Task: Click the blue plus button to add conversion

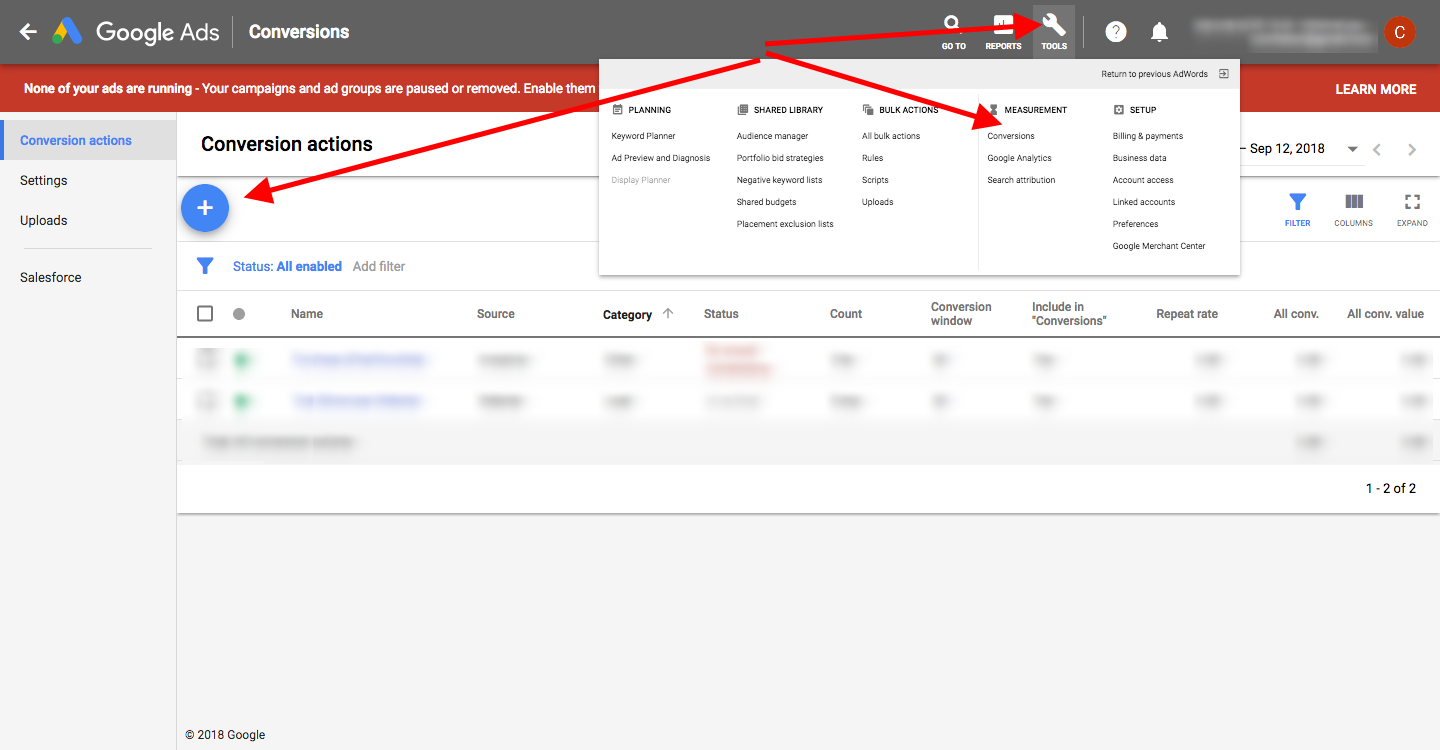Action: pos(205,208)
